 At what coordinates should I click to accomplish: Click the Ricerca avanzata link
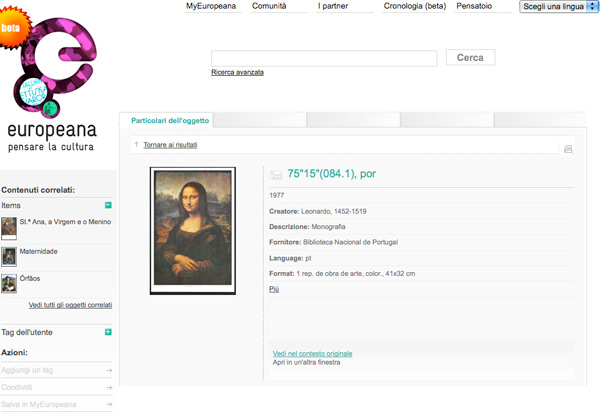(x=237, y=73)
